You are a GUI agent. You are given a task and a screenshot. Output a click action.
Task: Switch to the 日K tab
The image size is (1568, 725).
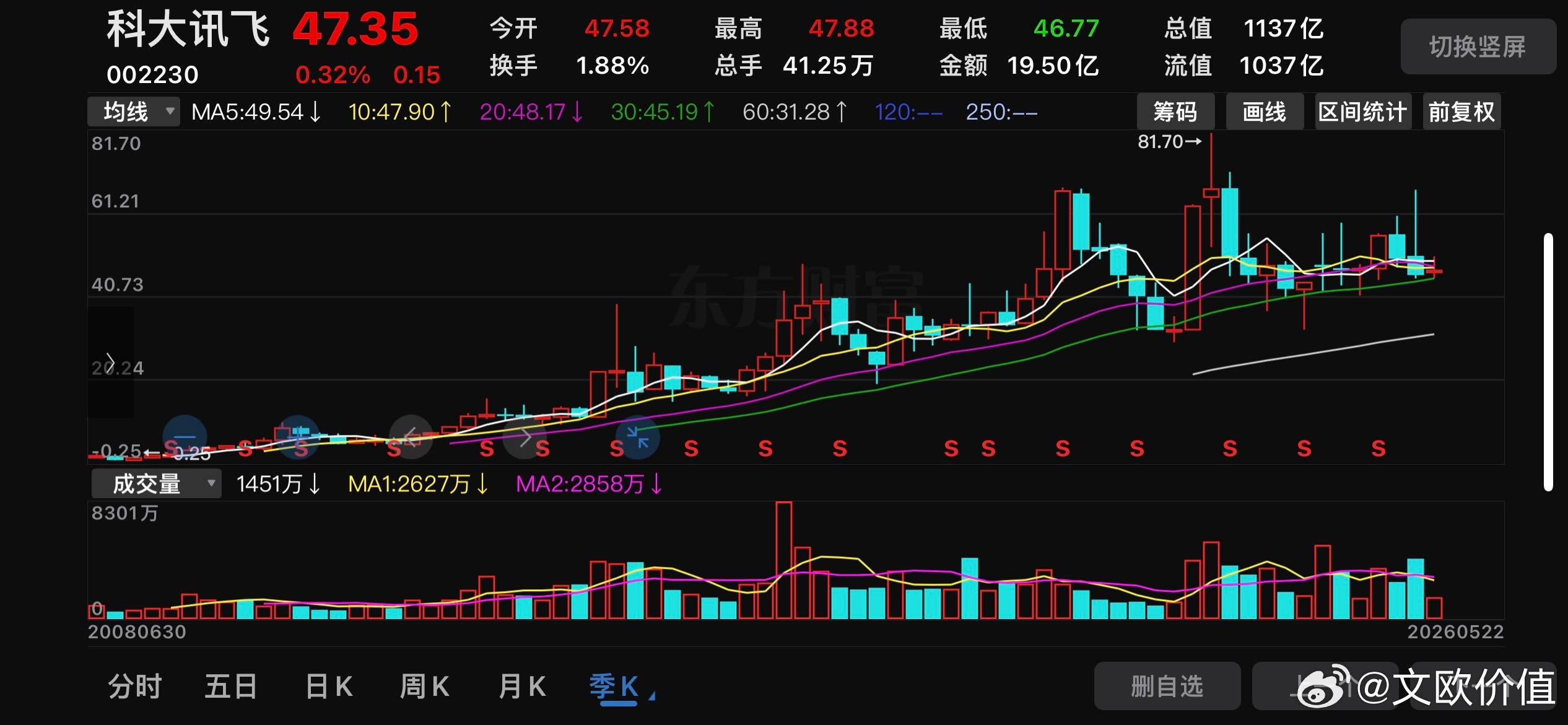329,687
